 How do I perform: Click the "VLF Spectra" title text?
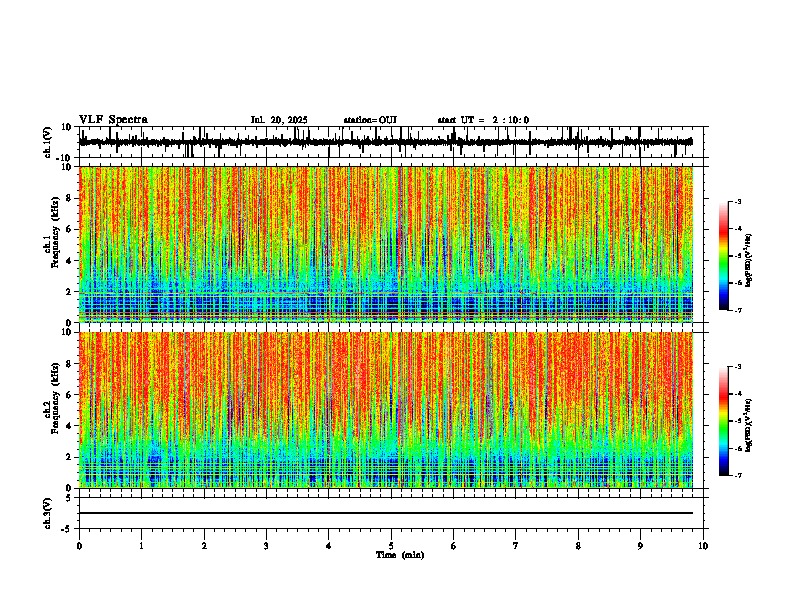pos(113,120)
